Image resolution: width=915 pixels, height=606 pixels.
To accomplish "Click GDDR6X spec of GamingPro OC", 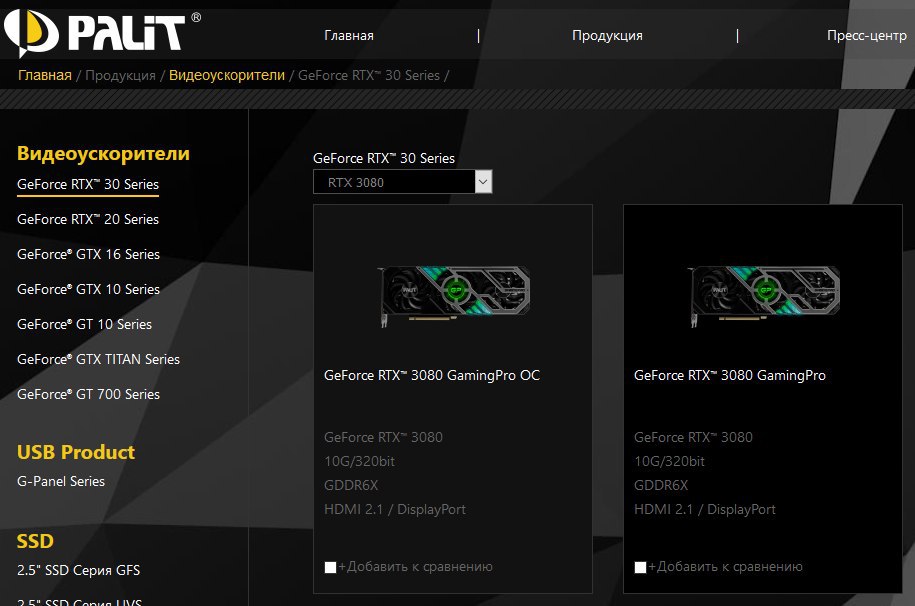I will click(x=351, y=486).
